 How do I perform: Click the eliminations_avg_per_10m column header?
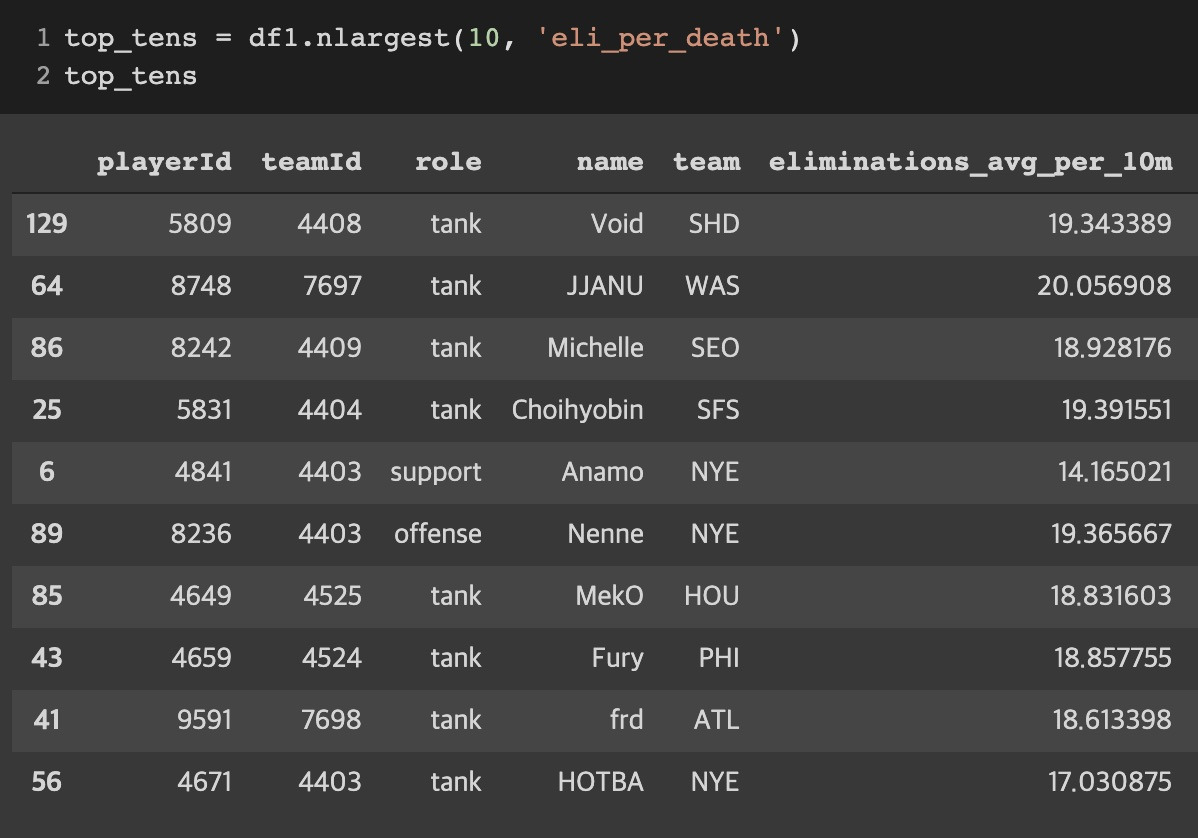(x=970, y=162)
